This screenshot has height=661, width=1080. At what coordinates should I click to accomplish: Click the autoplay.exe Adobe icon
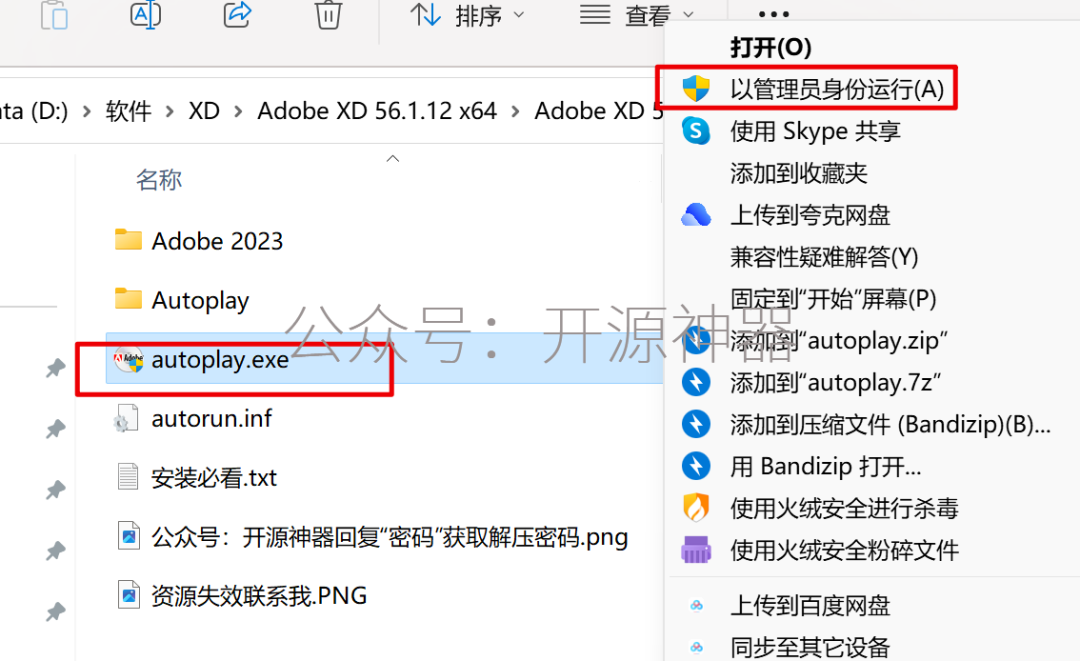pyautogui.click(x=129, y=359)
